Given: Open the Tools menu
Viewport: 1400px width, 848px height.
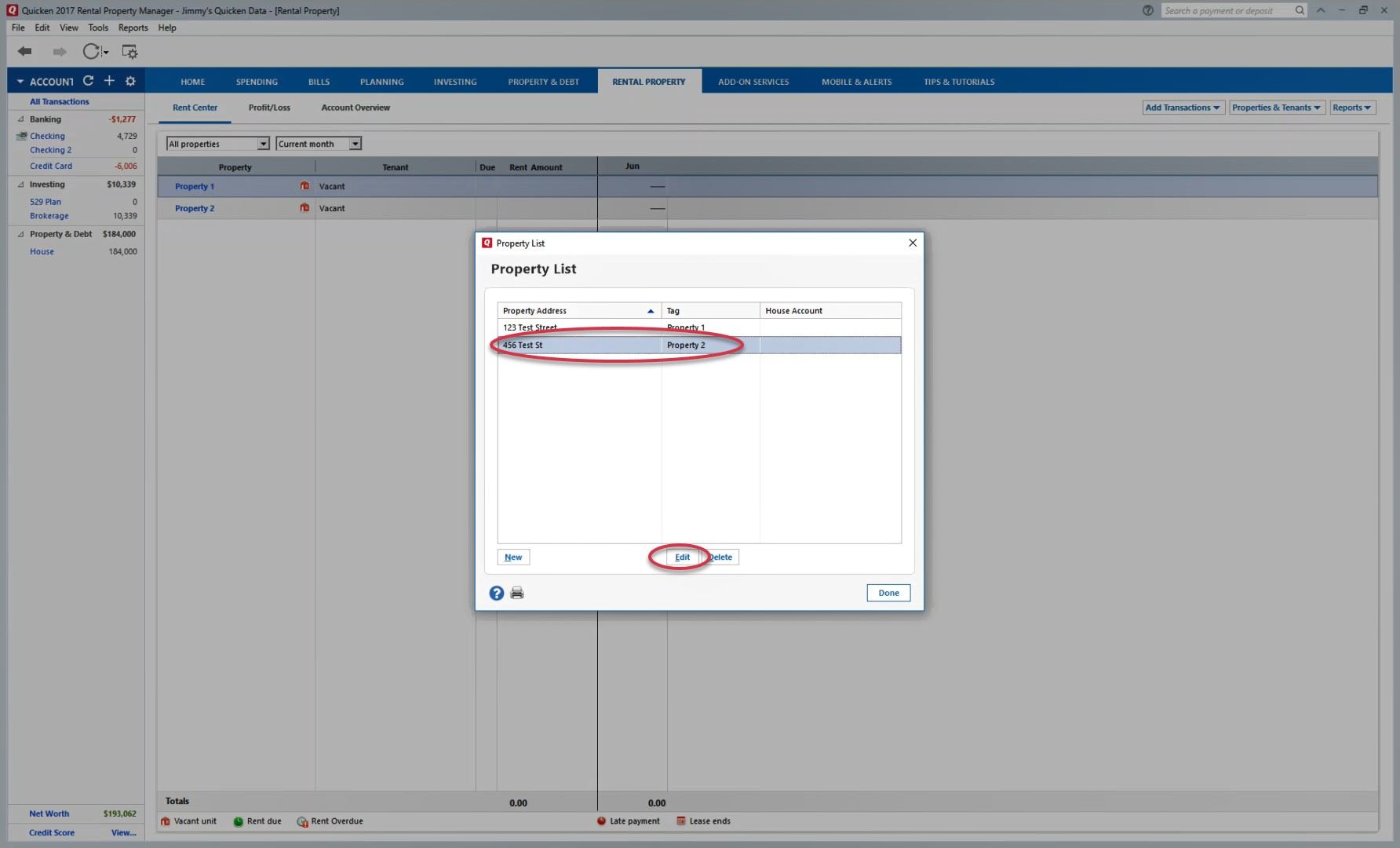Looking at the screenshot, I should tap(98, 27).
